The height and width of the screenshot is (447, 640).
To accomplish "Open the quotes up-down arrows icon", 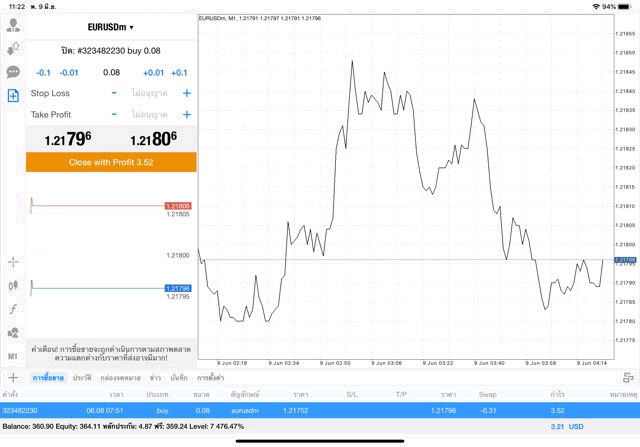I will [13, 49].
